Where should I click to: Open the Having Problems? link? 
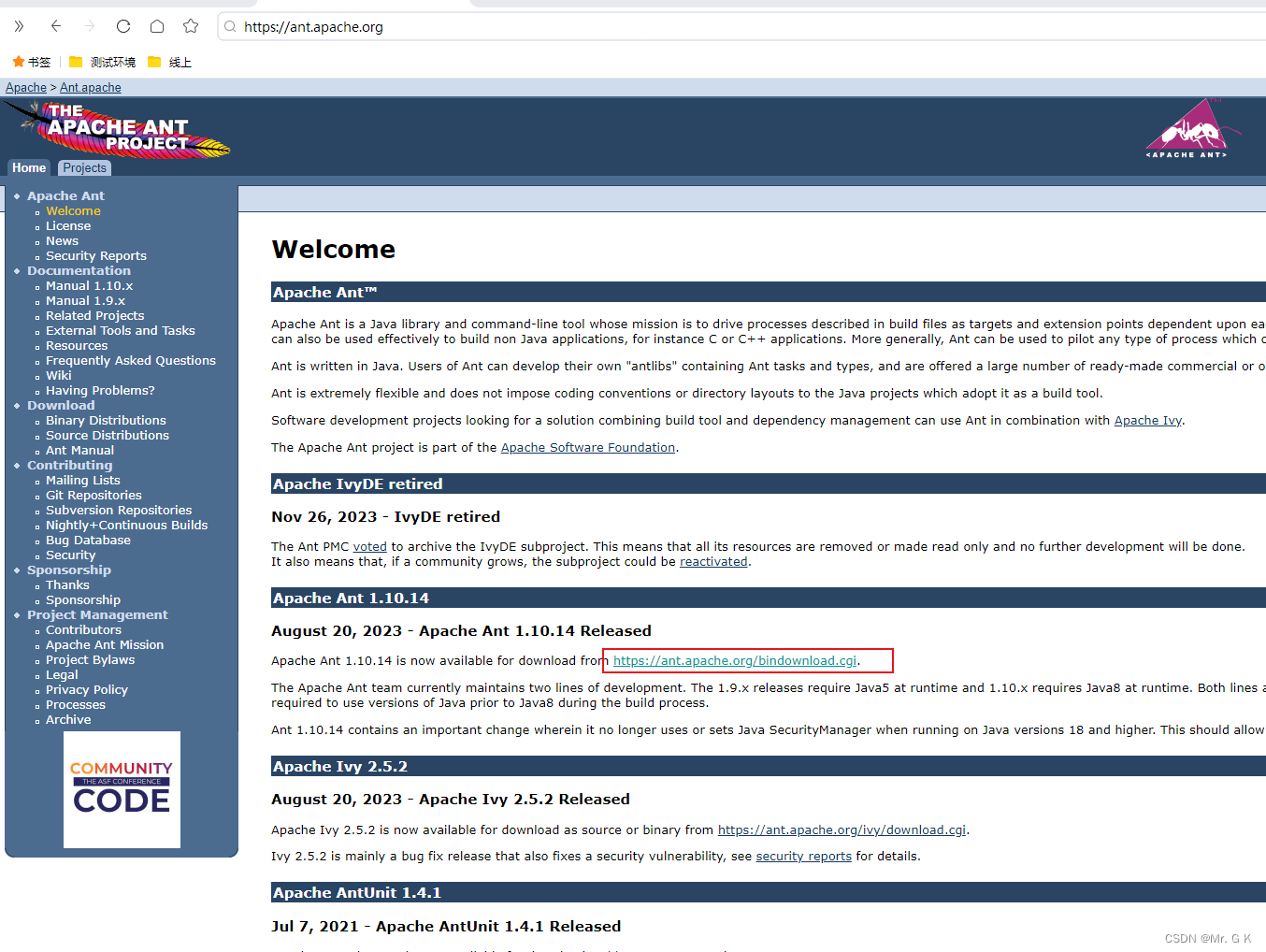(100, 391)
